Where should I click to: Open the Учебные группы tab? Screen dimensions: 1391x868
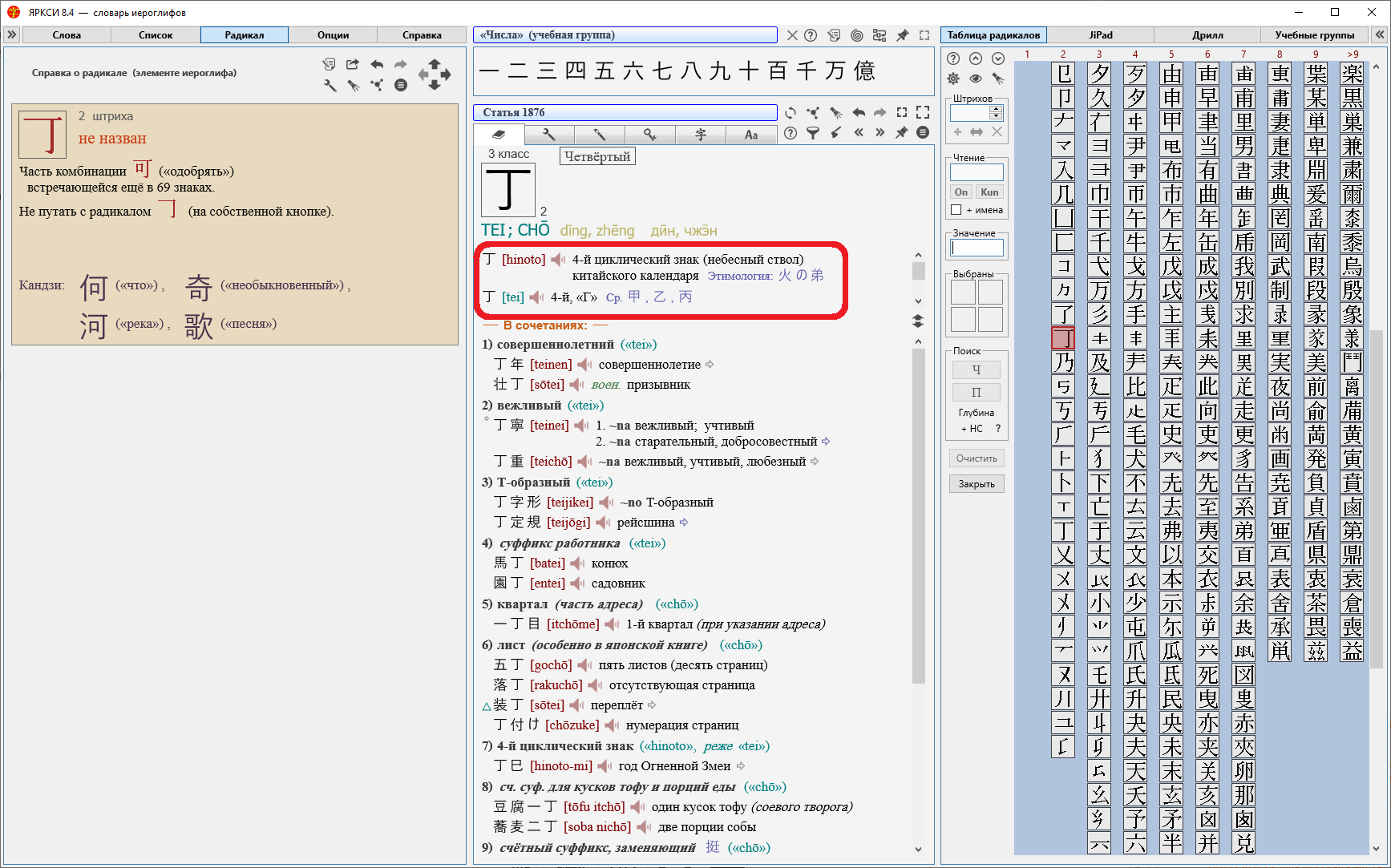pos(1315,34)
